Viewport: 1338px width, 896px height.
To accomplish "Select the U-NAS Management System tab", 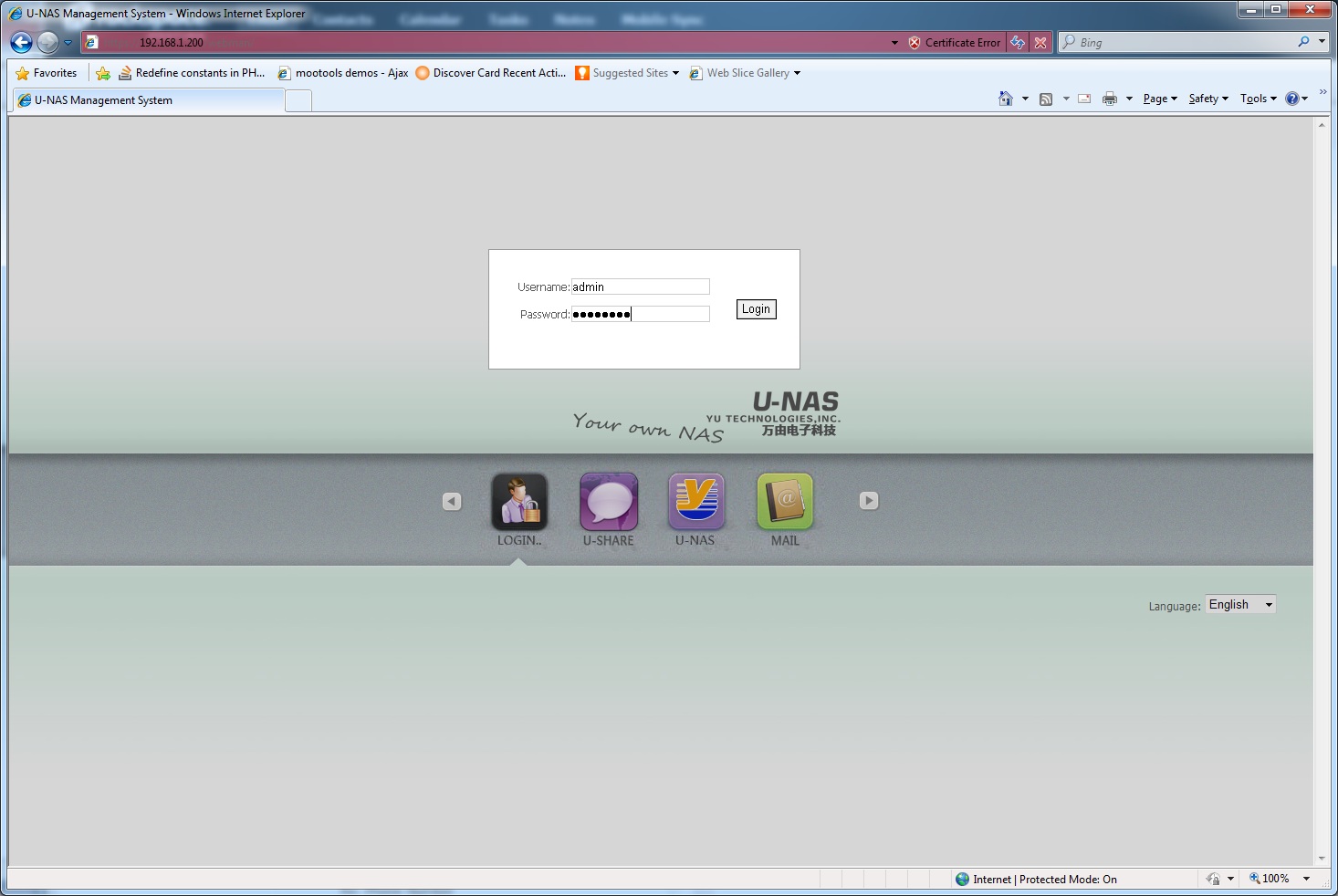I will coord(149,100).
